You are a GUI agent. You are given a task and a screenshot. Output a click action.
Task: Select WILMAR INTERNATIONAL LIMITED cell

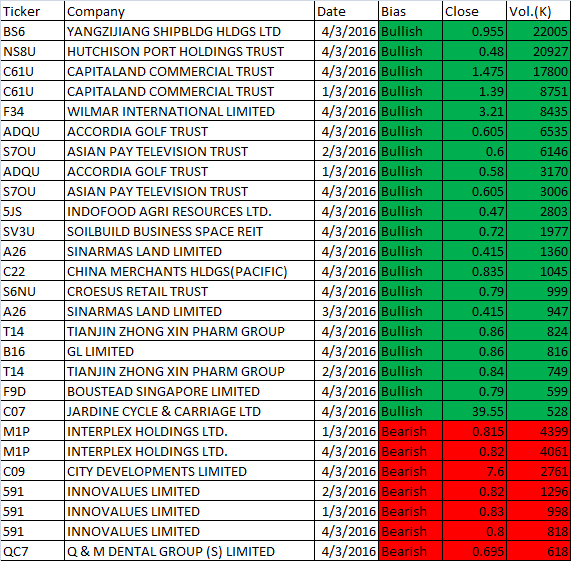point(189,111)
